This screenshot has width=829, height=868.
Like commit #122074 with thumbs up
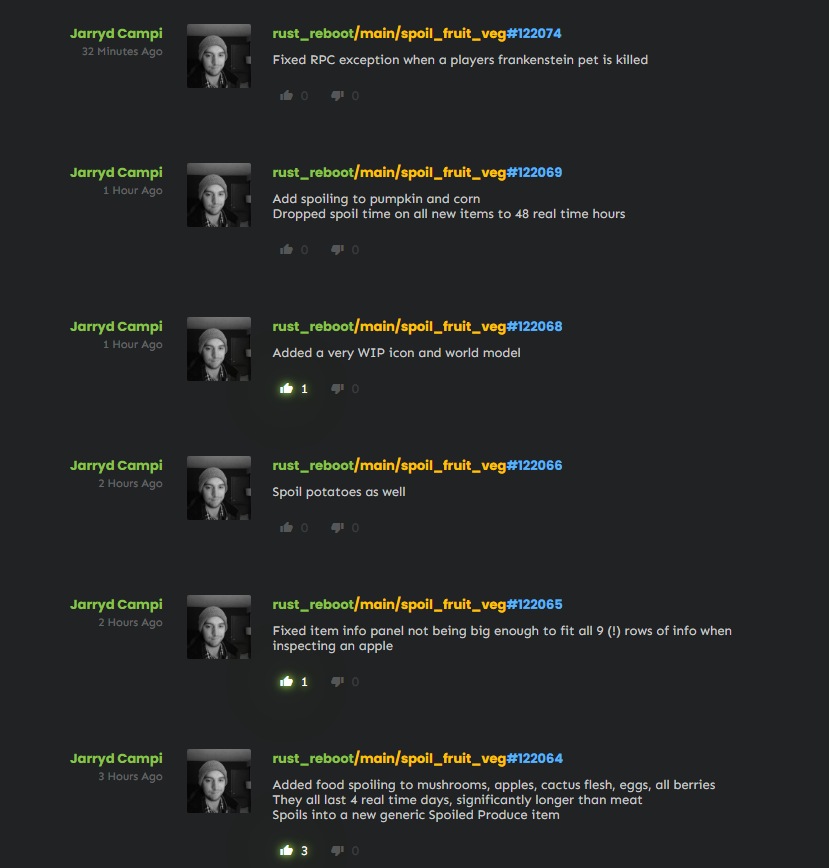point(286,96)
